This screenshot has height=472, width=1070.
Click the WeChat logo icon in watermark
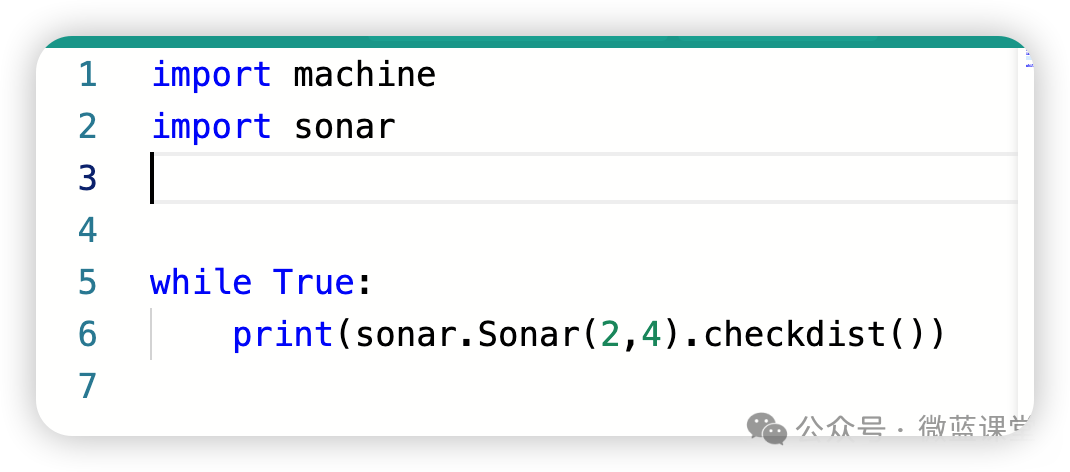(767, 428)
